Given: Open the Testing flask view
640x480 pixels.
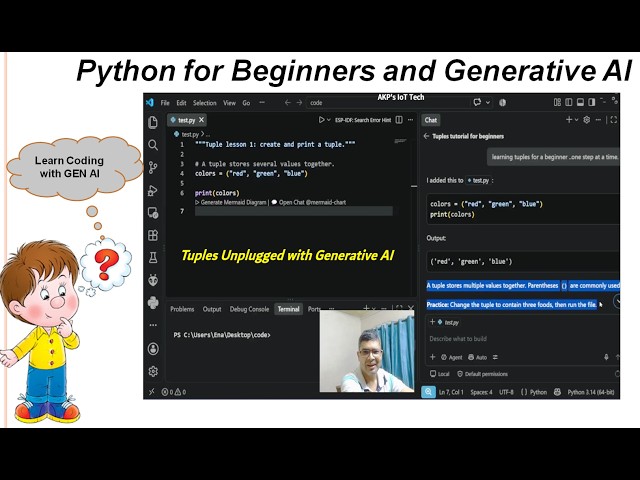Looking at the screenshot, I should pyautogui.click(x=153, y=258).
